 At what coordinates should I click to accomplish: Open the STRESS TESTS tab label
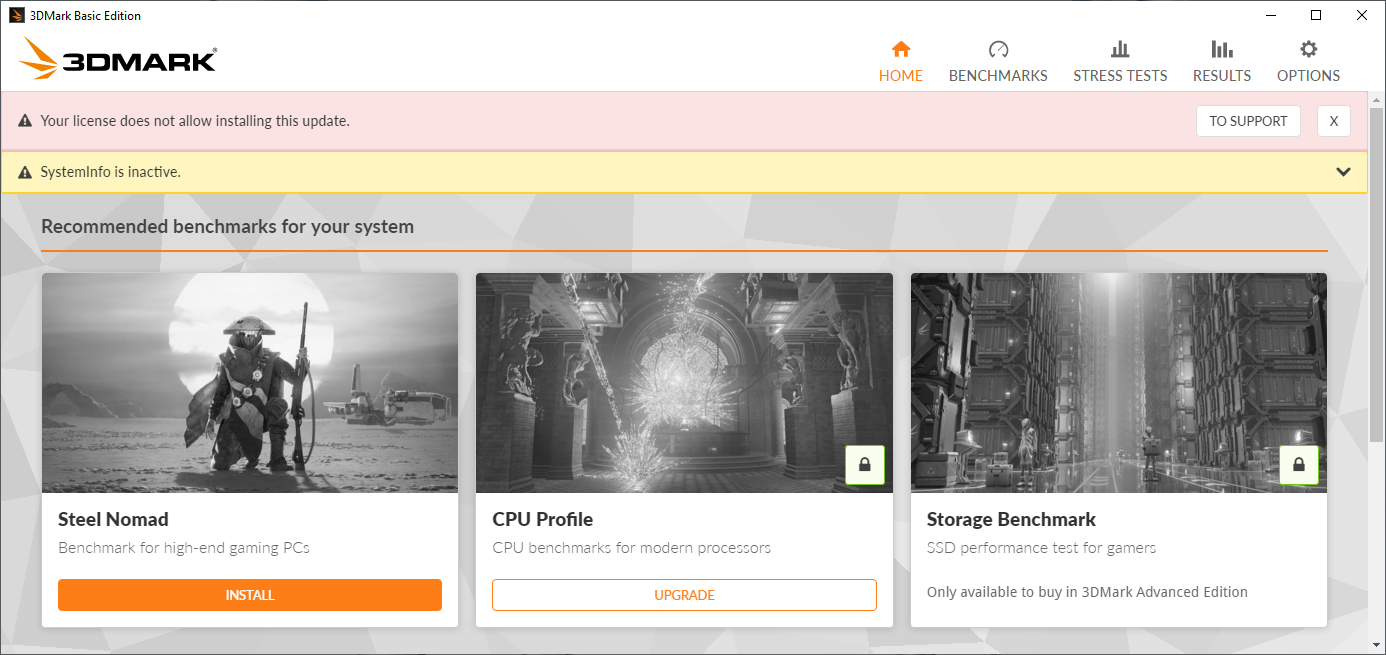1120,76
